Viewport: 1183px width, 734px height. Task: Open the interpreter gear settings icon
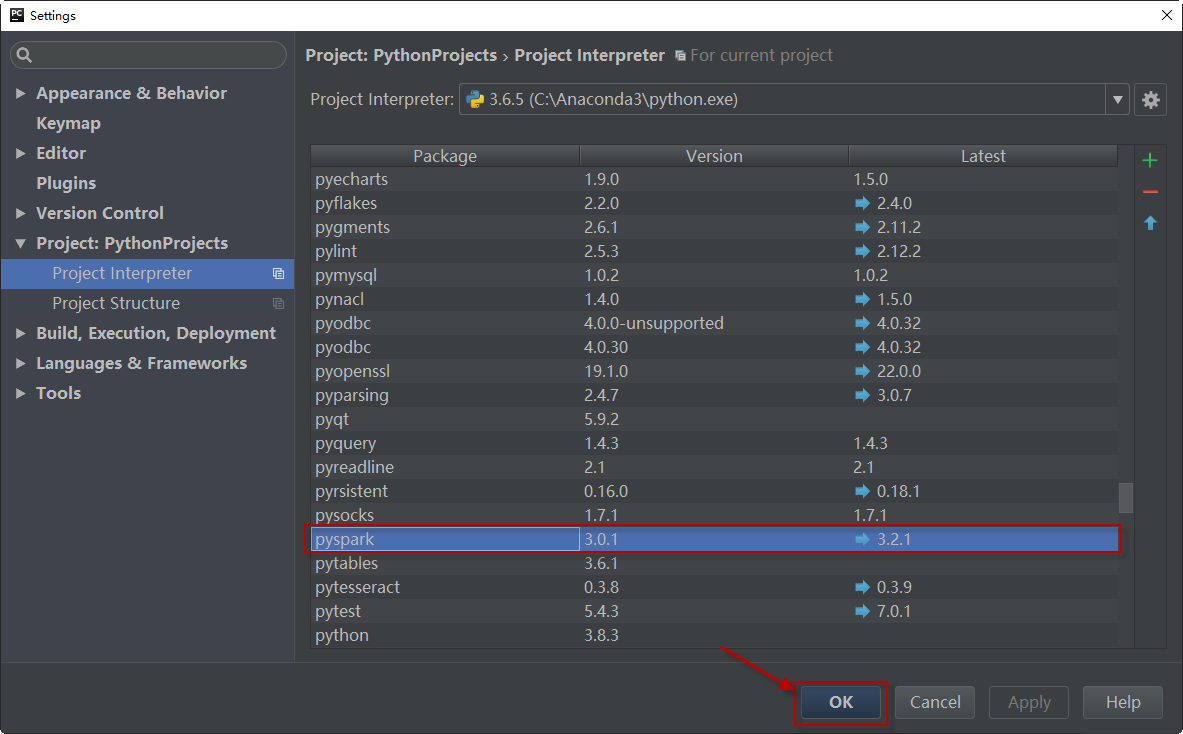click(x=1151, y=100)
